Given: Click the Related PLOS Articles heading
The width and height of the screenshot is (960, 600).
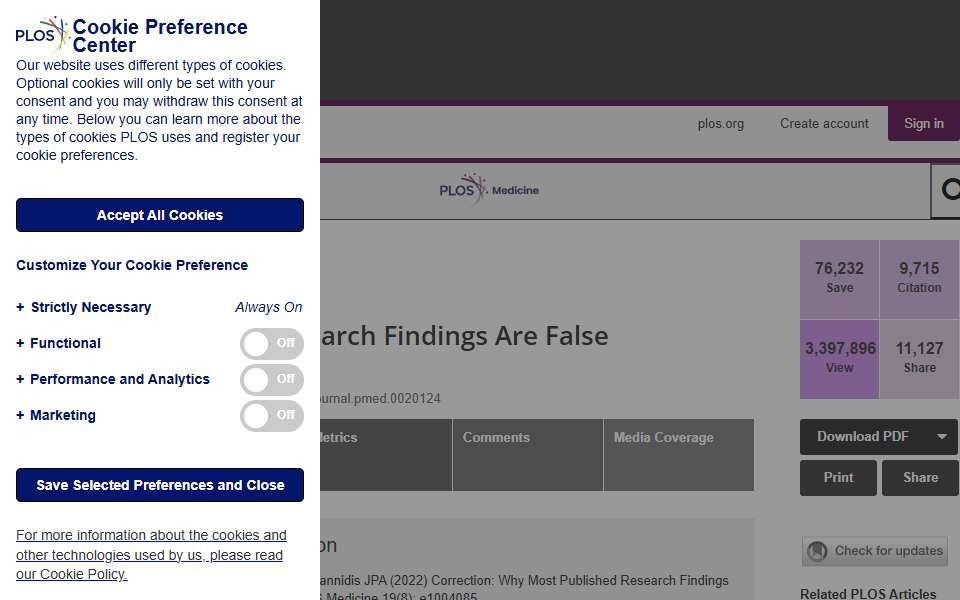Looking at the screenshot, I should [x=868, y=594].
